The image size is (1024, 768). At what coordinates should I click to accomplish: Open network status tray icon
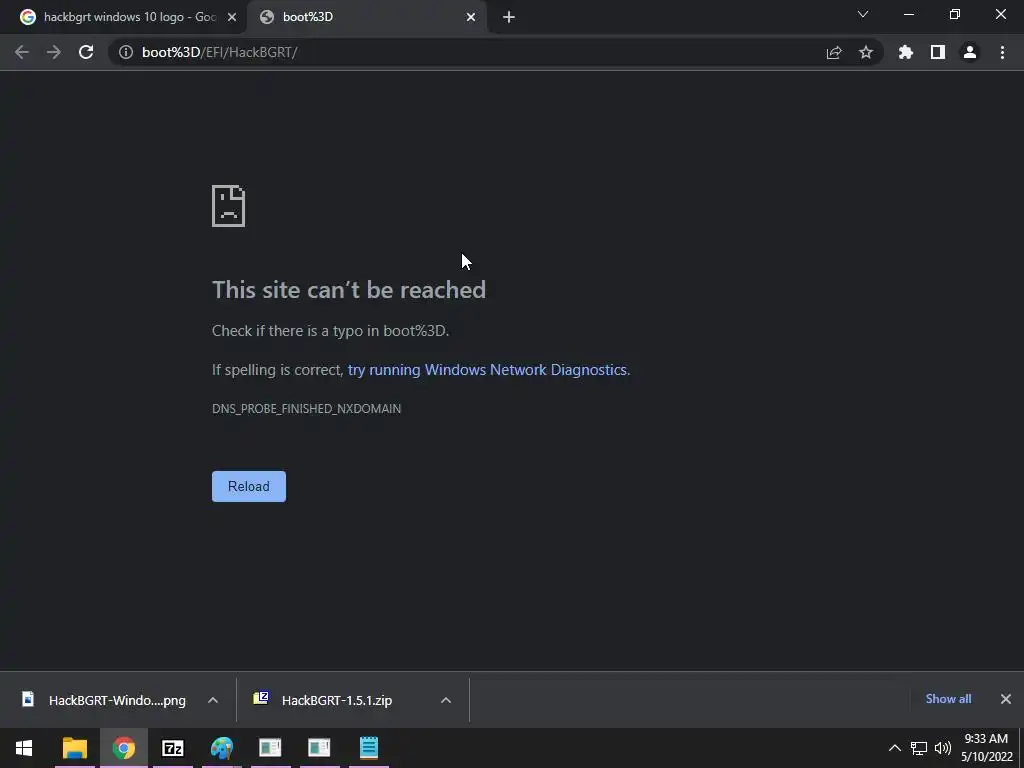click(x=919, y=748)
